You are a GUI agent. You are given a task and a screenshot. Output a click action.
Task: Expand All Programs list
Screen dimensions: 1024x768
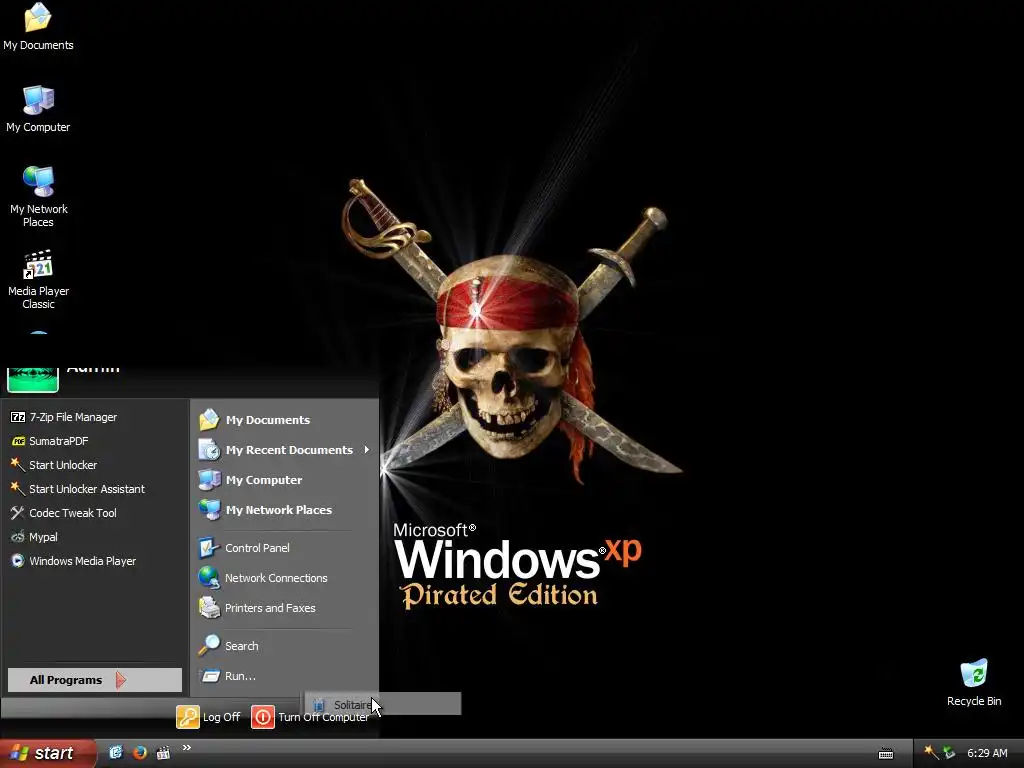click(95, 680)
